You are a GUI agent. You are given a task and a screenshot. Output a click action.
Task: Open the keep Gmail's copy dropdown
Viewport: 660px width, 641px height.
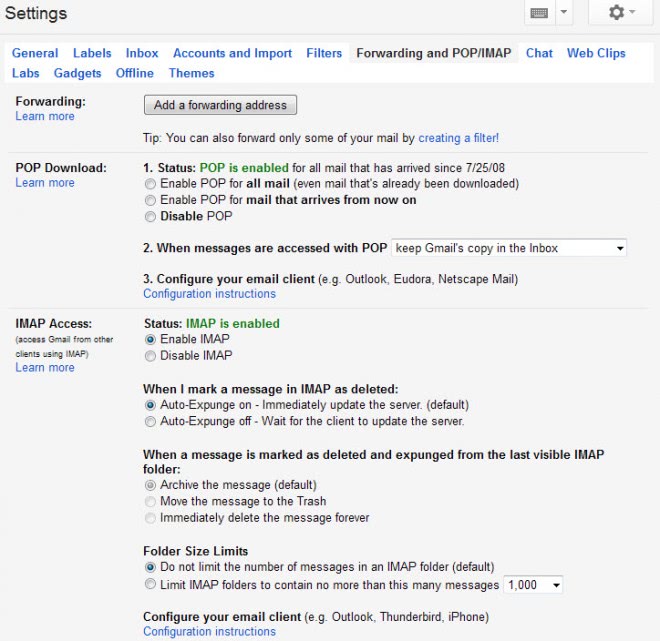coord(508,247)
